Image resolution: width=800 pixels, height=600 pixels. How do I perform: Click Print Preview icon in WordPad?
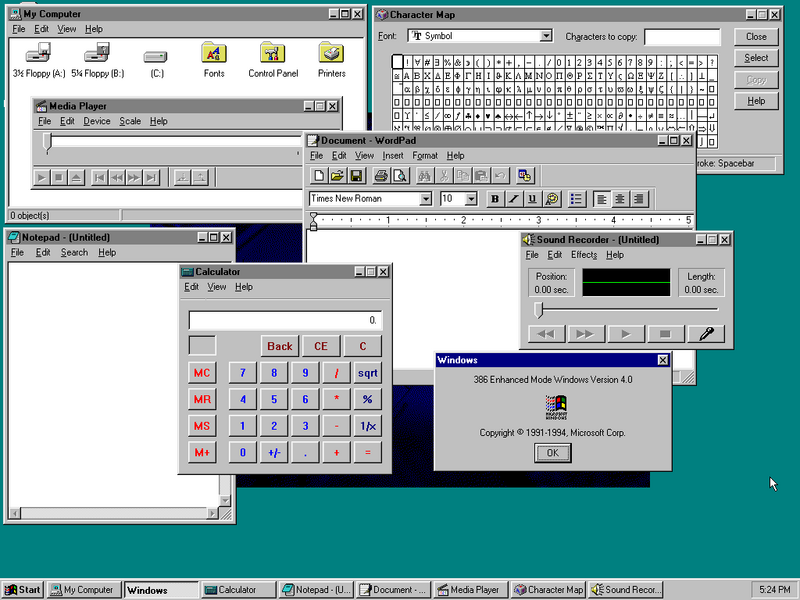coord(399,176)
